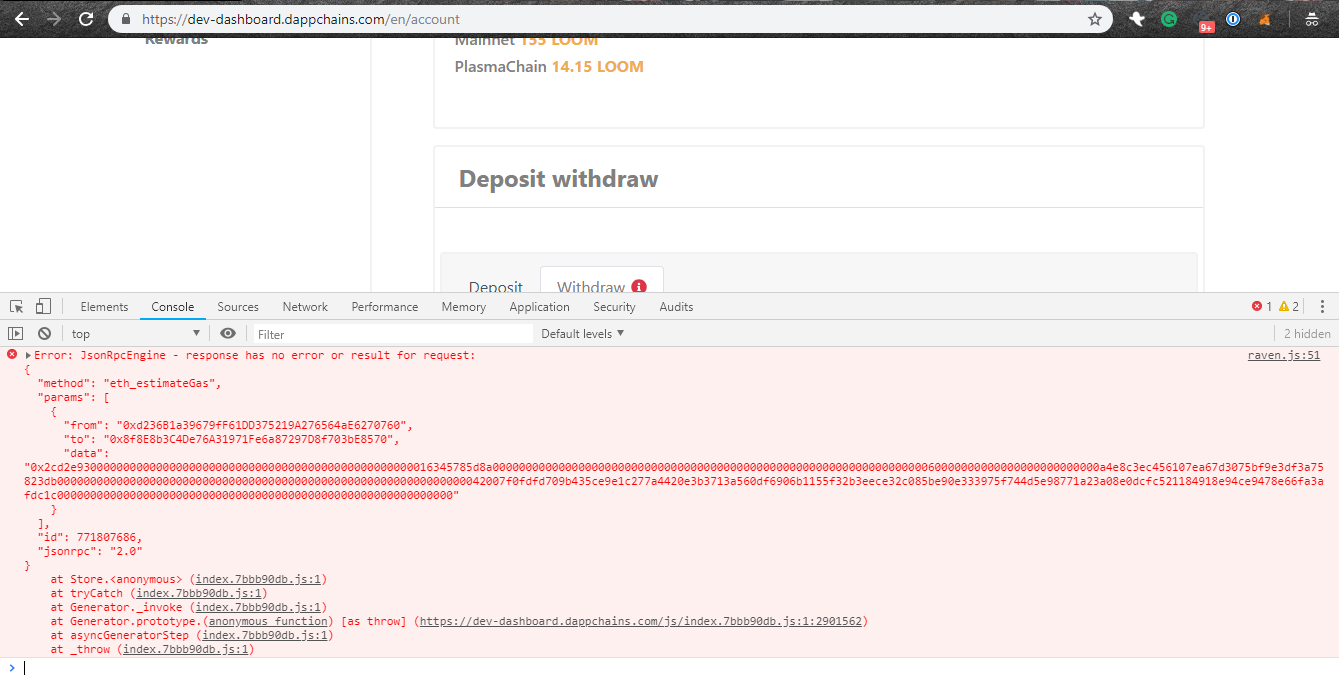
Task: Open the DevTools three-dot customize menu
Action: 1323,306
